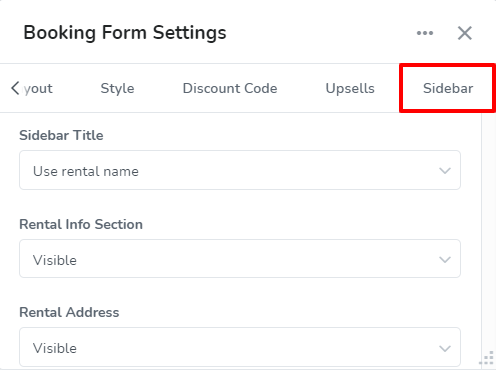
Task: Click the Booking Form Settings header title
Action: [125, 33]
